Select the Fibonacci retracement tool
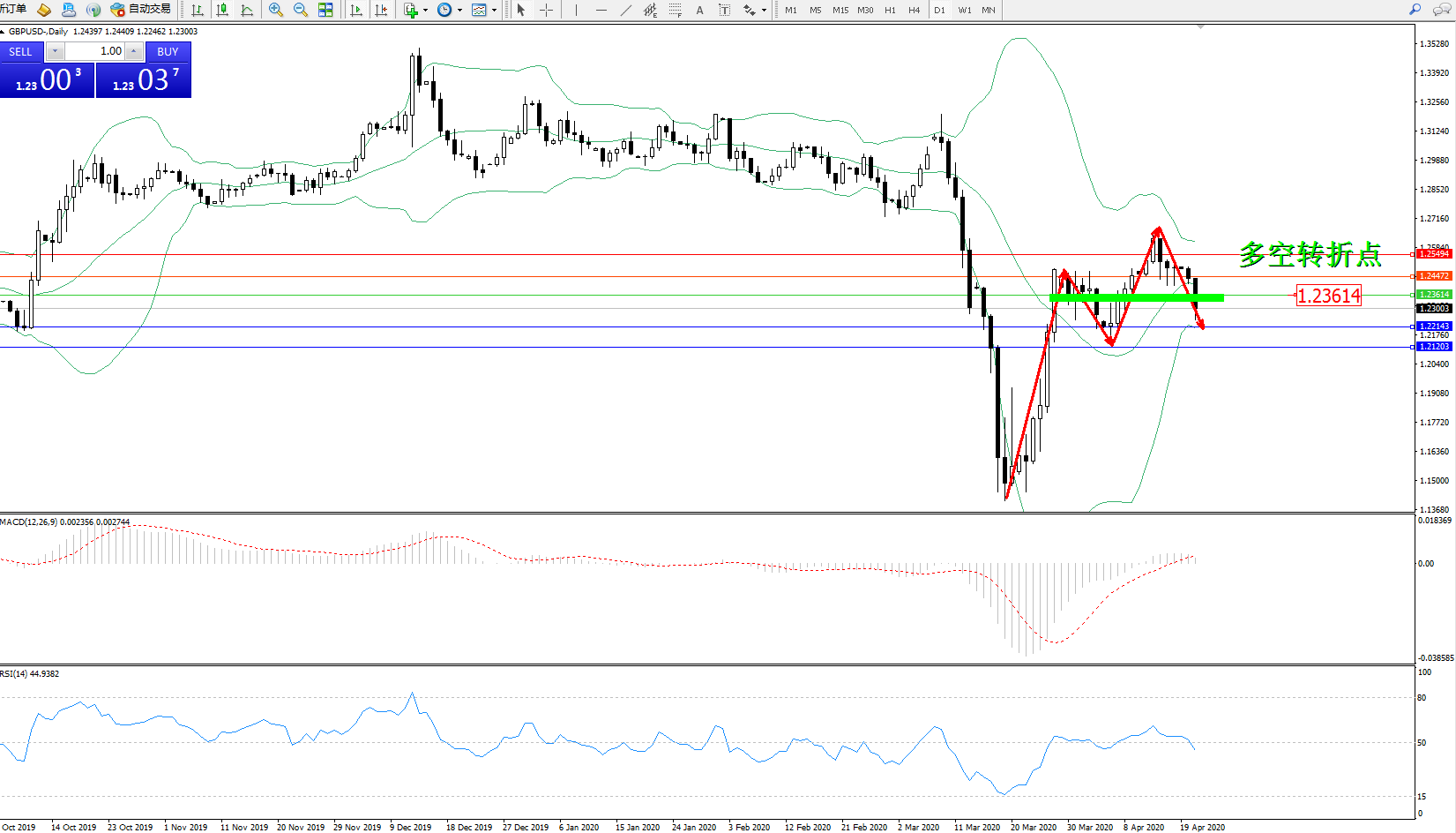 click(675, 10)
